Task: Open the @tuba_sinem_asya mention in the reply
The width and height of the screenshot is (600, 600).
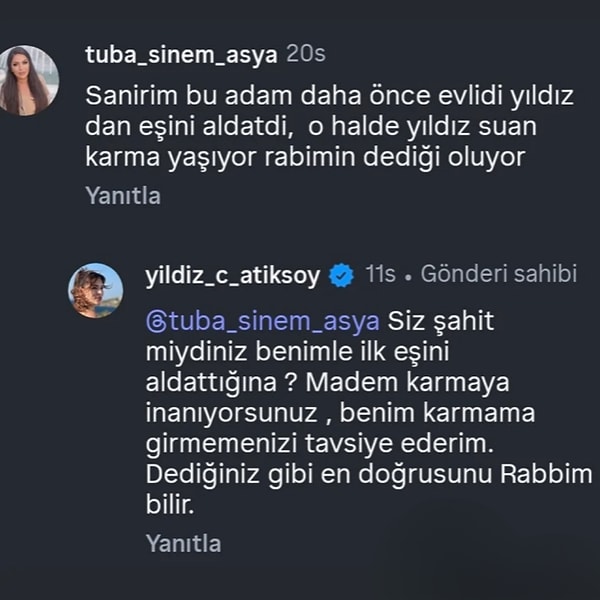Action: point(263,323)
